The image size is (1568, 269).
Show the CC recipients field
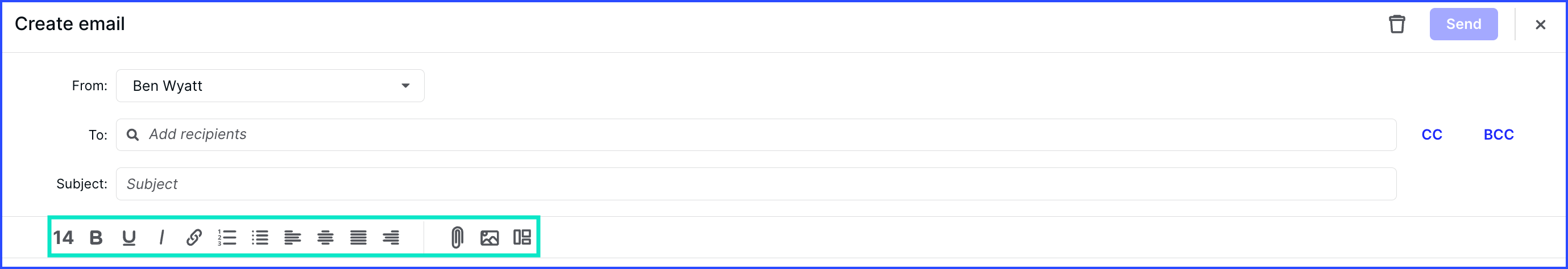click(x=1432, y=135)
